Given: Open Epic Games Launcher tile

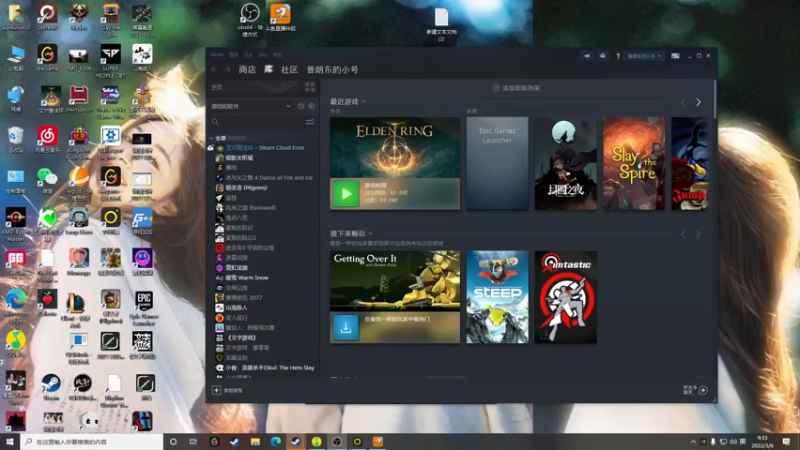Looking at the screenshot, I should click(x=497, y=163).
